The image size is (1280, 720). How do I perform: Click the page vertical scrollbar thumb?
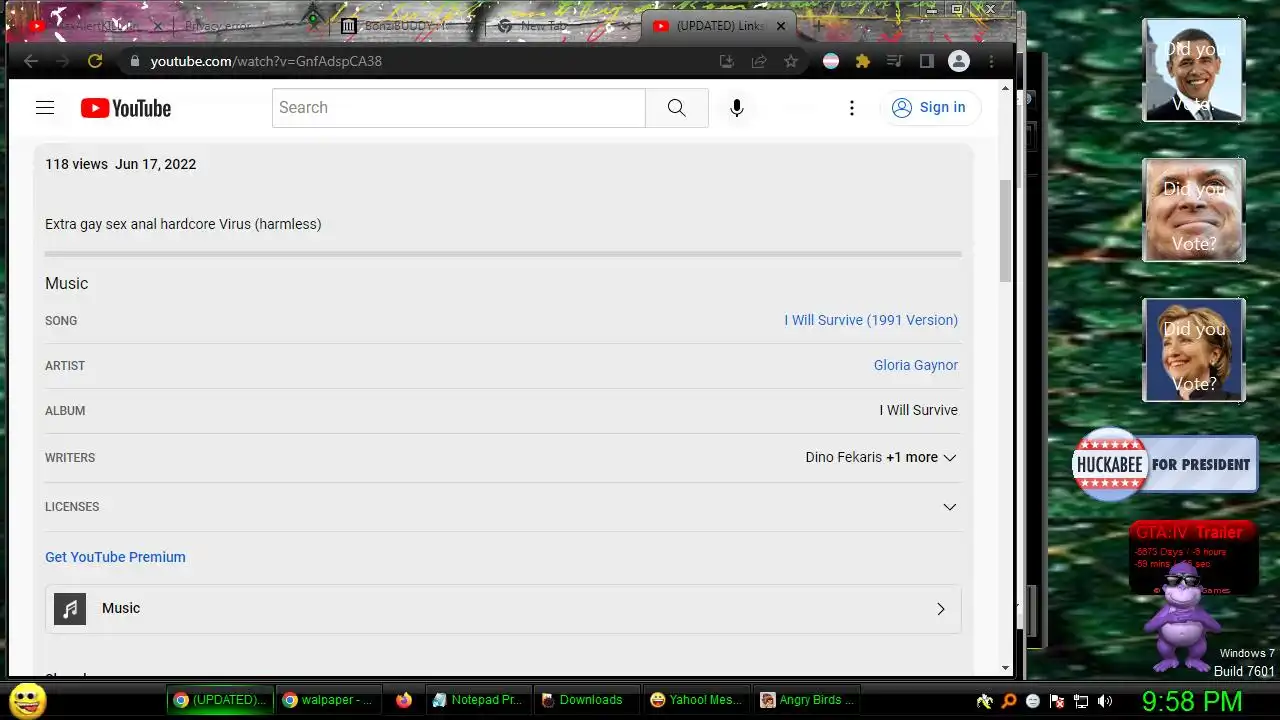1006,231
